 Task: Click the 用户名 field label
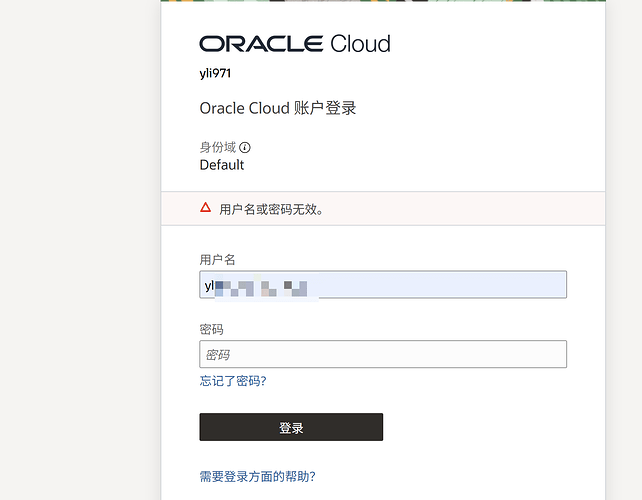[217, 260]
